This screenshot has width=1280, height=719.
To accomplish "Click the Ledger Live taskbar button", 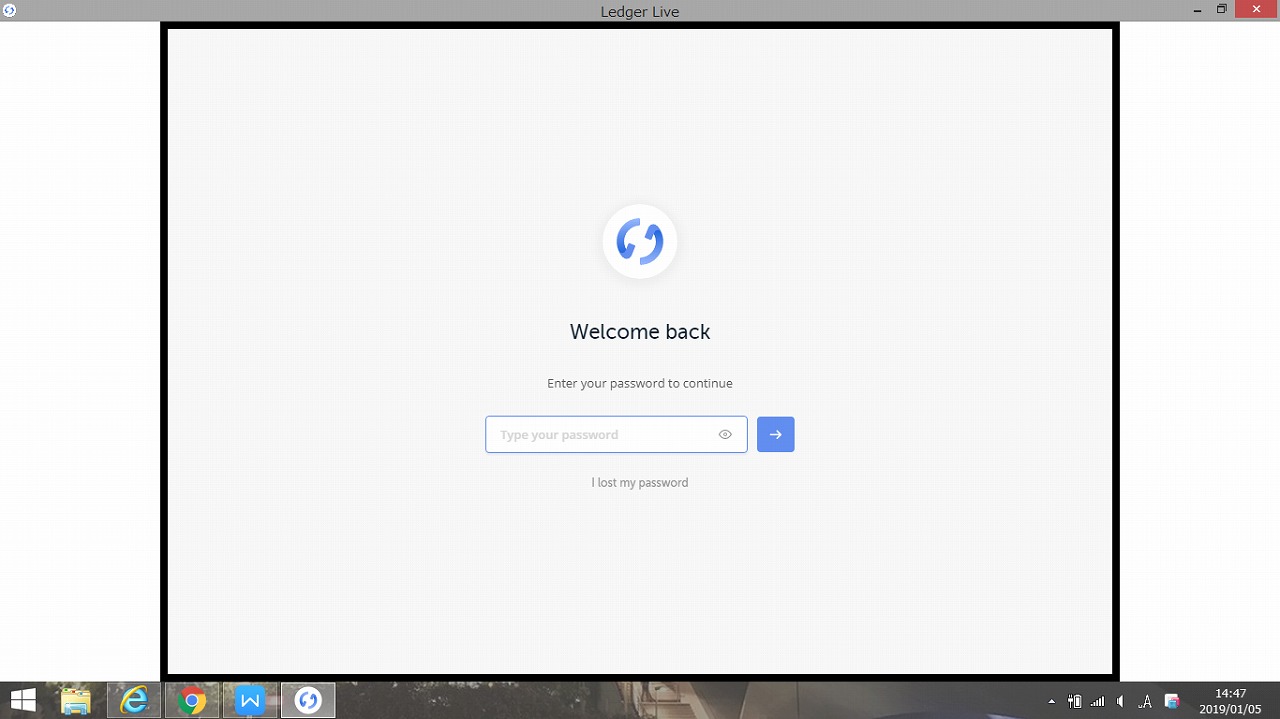I will click(x=308, y=701).
